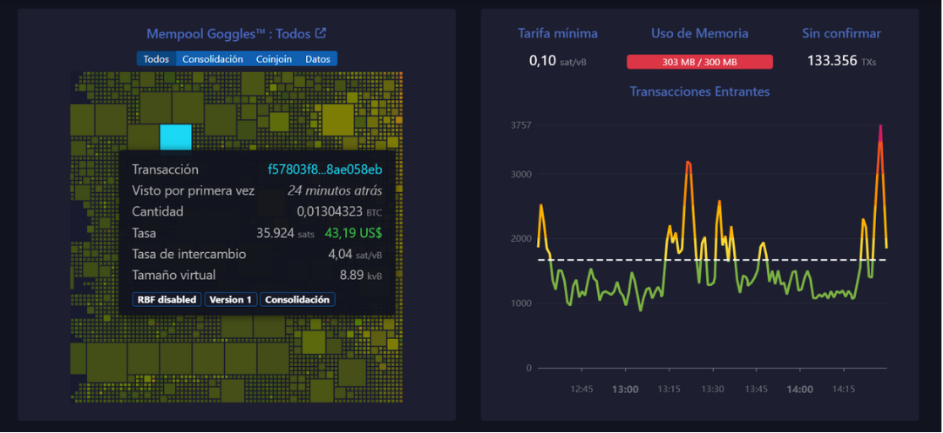Screen dimensions: 943x433
Task: Select the Coinjoin filter tab
Action: pos(274,59)
